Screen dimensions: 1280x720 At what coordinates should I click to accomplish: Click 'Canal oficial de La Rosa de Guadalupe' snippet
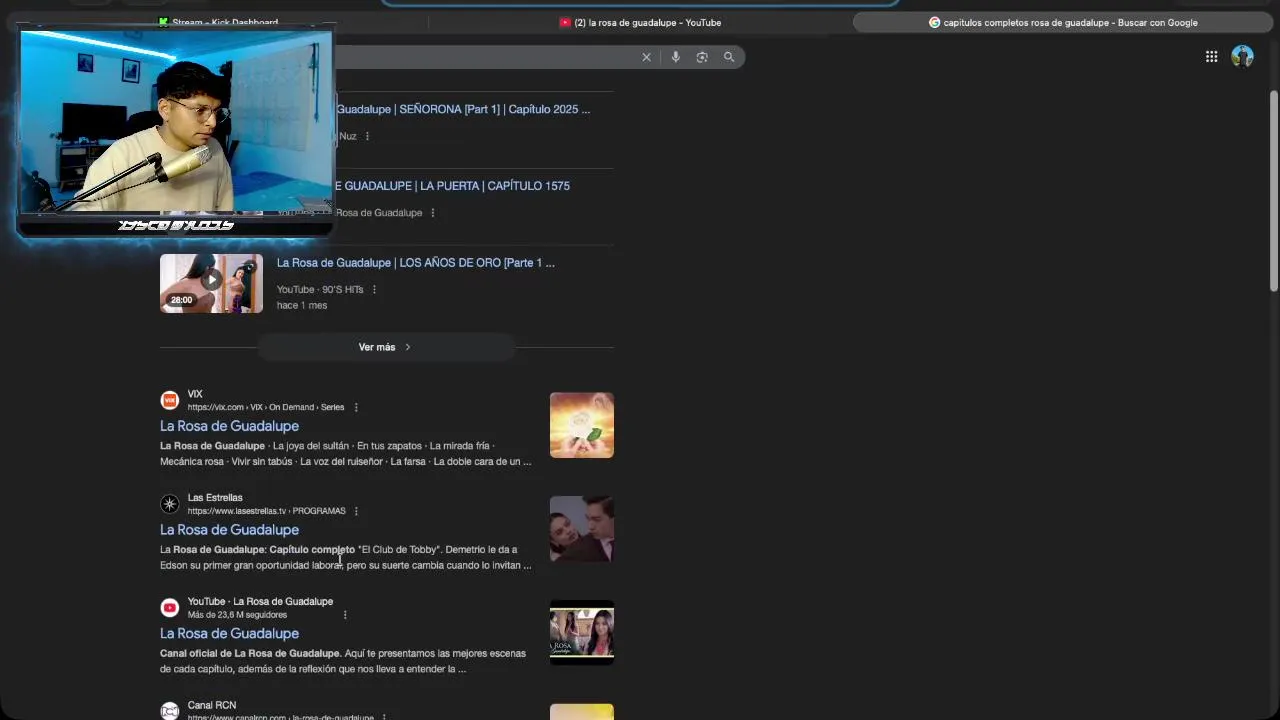(x=250, y=654)
